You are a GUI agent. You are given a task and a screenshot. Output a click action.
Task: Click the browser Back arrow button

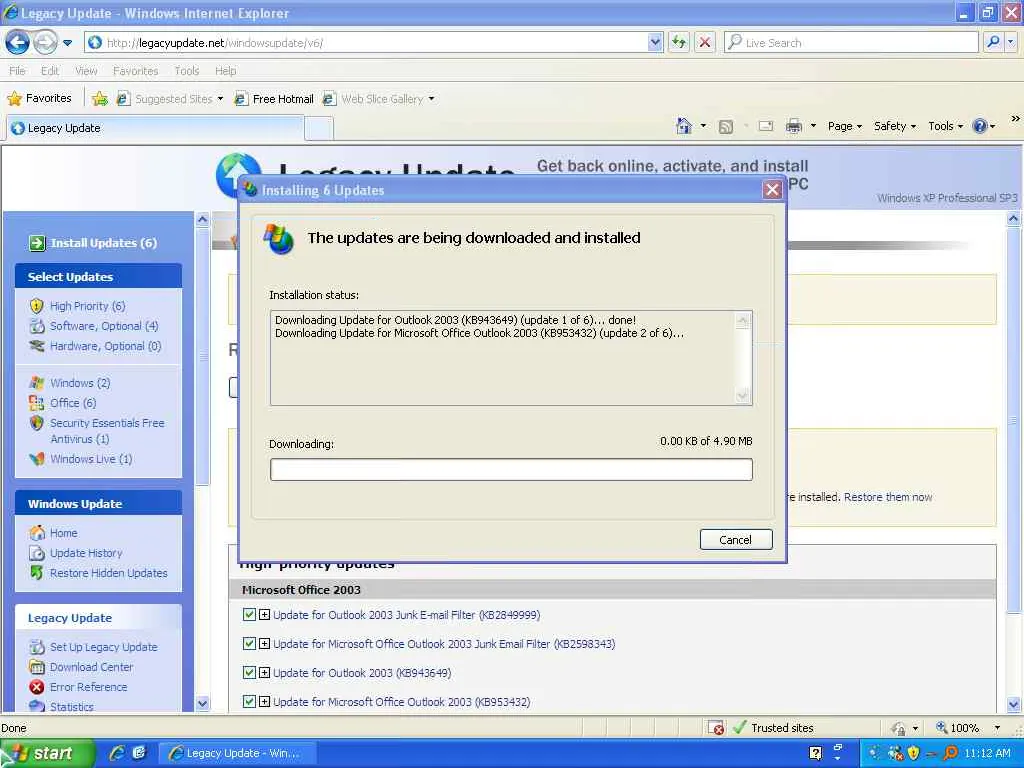(18, 42)
